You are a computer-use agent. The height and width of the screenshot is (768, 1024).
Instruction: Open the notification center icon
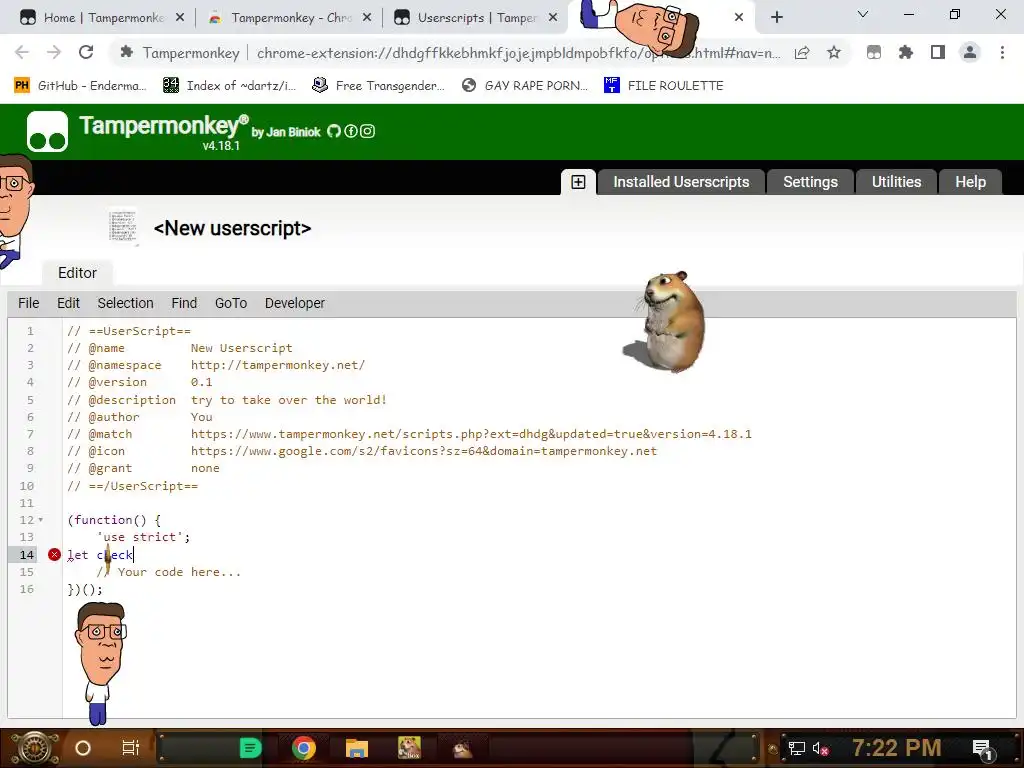984,748
